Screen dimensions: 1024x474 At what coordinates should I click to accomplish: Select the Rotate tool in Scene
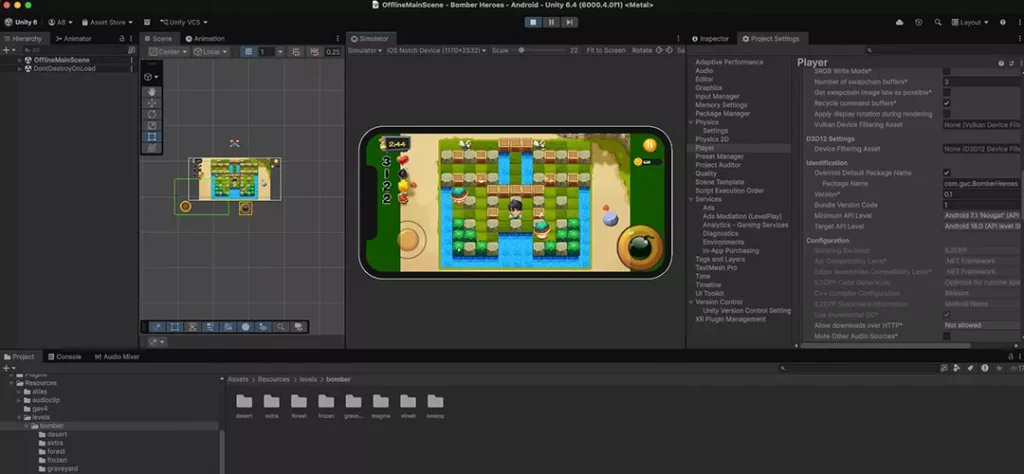[152, 114]
